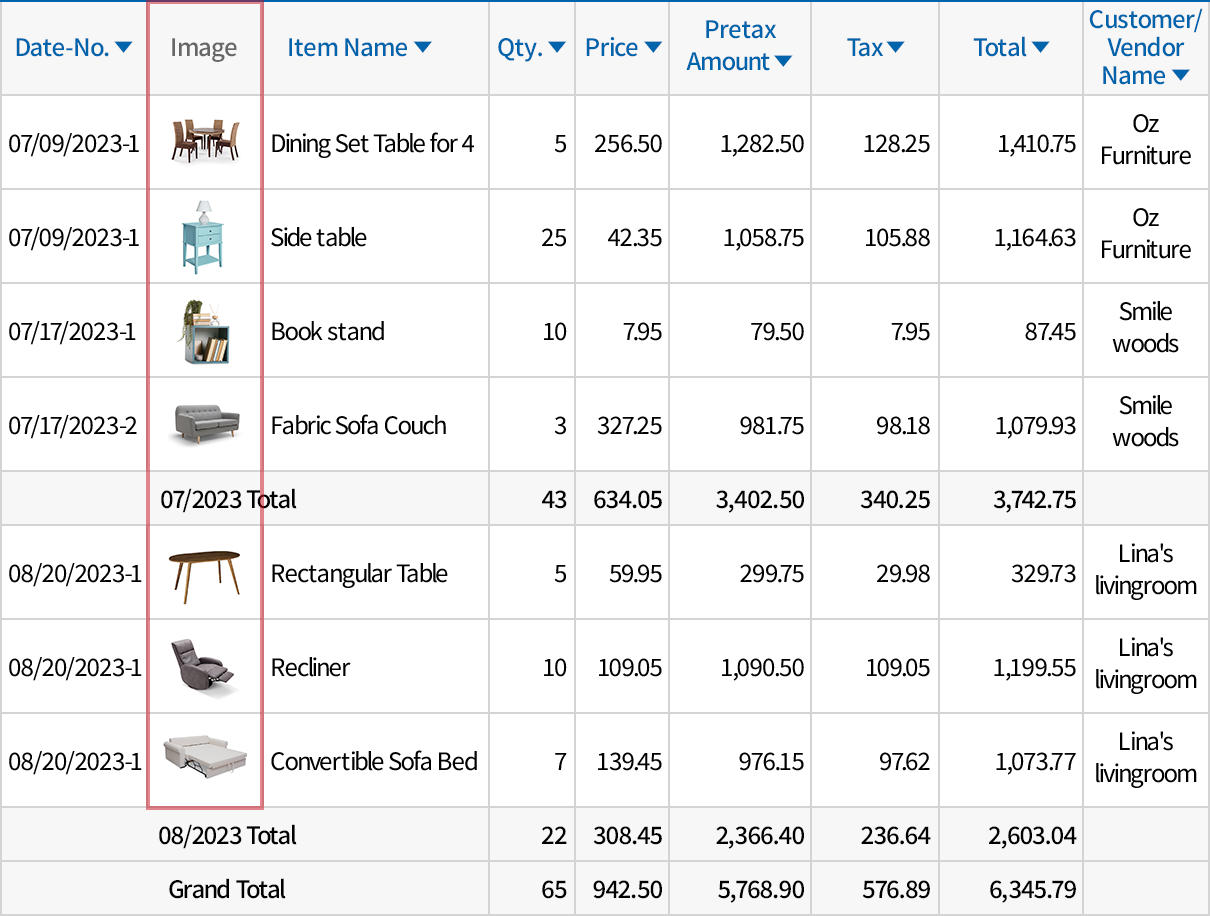Open the Book stand product image
1210x916 pixels.
pyautogui.click(x=204, y=330)
